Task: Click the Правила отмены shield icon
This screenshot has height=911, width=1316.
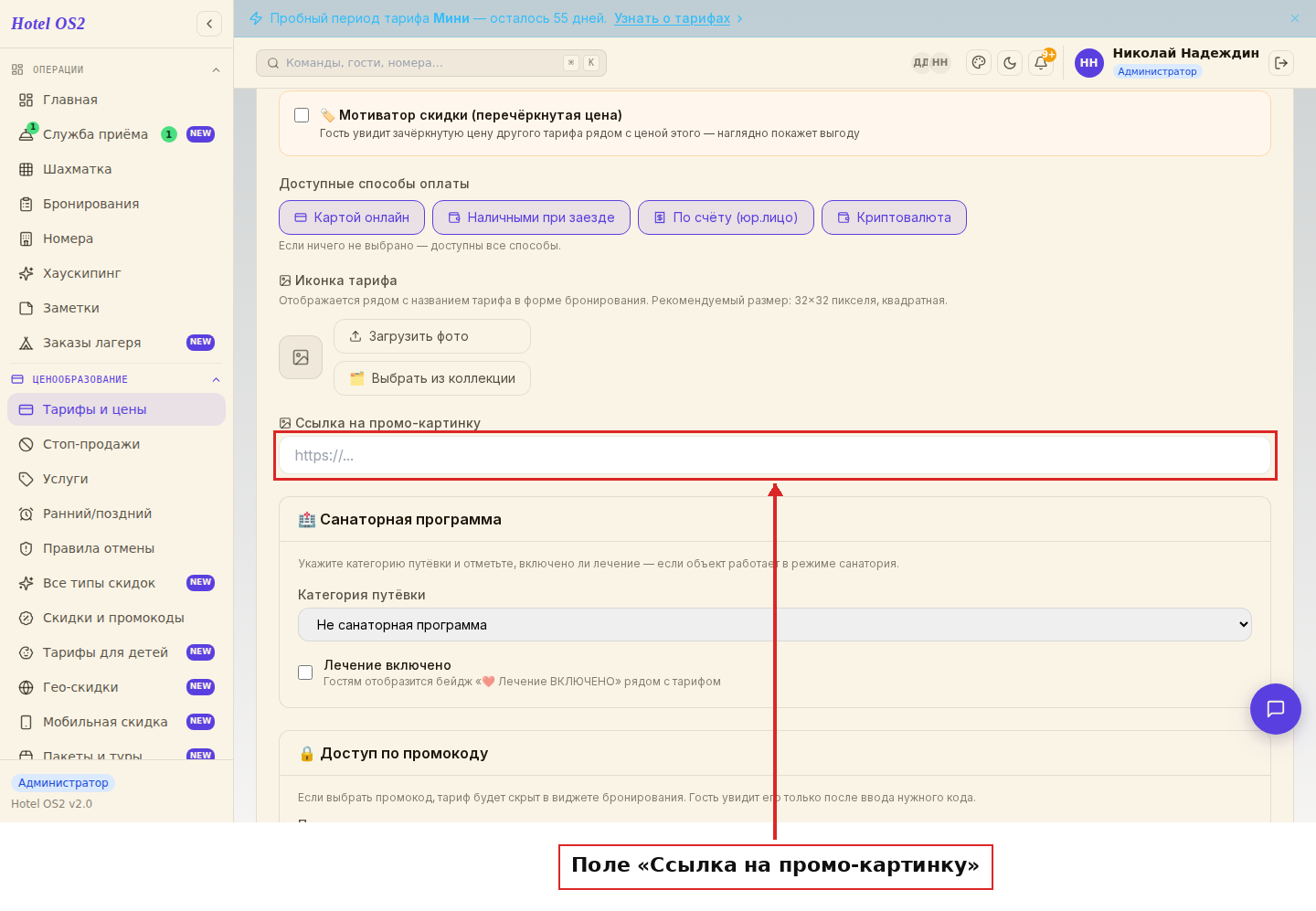Action: click(x=27, y=548)
